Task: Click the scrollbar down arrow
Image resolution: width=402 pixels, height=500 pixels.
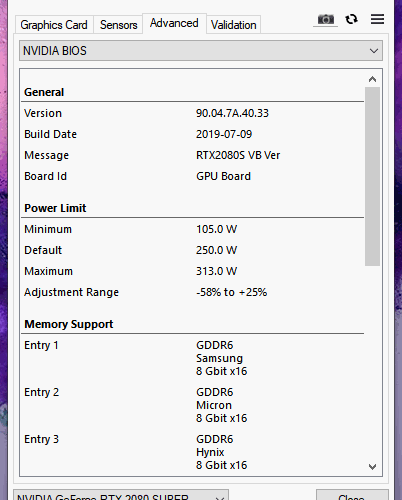Action: [372, 466]
